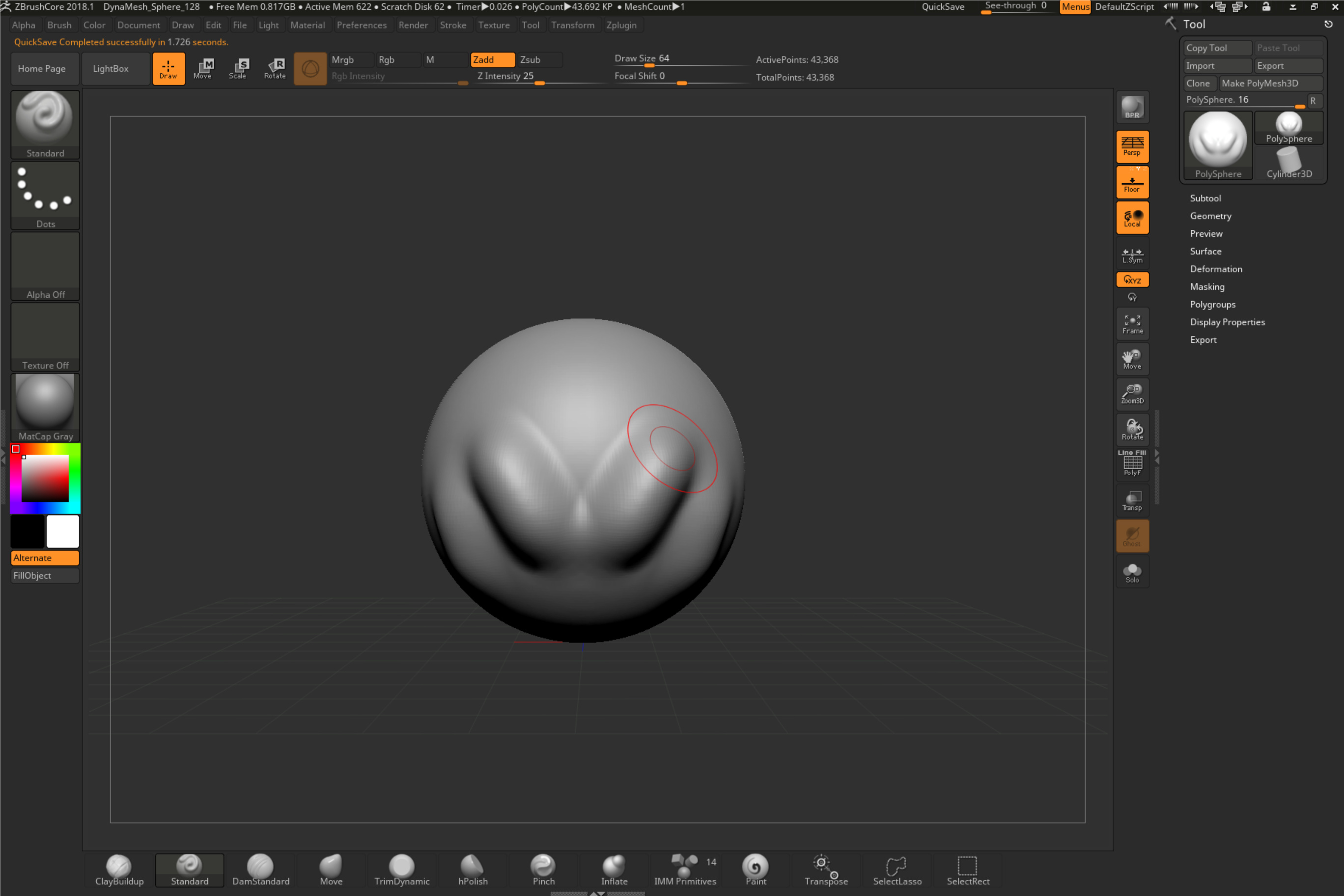Select the Draw mode icon
The width and height of the screenshot is (1344, 896).
[x=168, y=69]
